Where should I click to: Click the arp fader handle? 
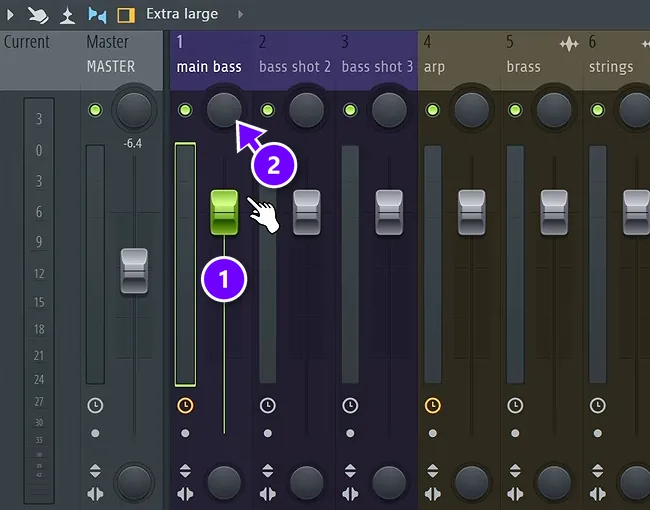click(472, 212)
